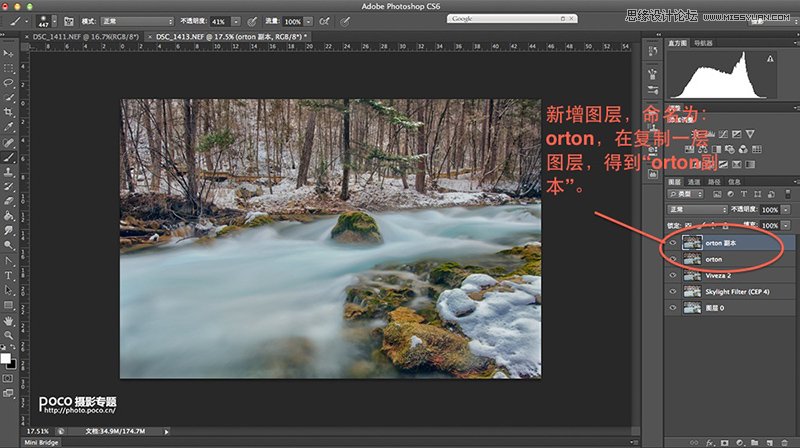Select the Eraser tool

pos(9,199)
